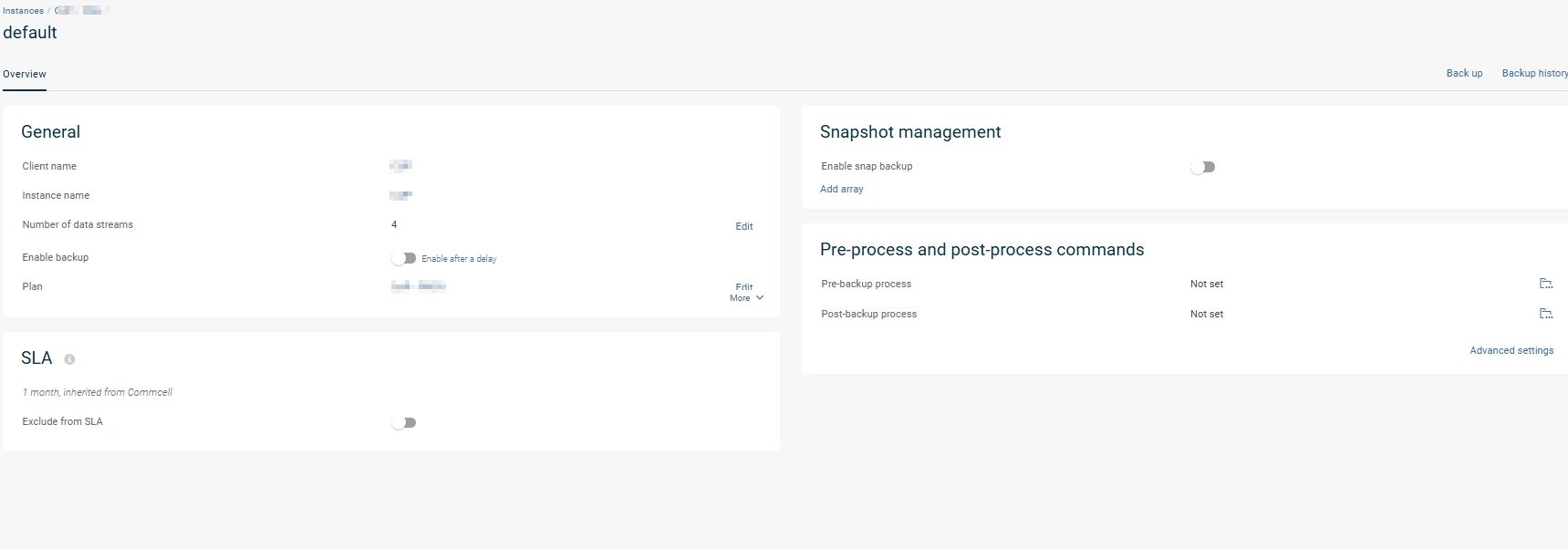Toggle the Enable backup switch
The width and height of the screenshot is (1568, 549).
tap(403, 258)
